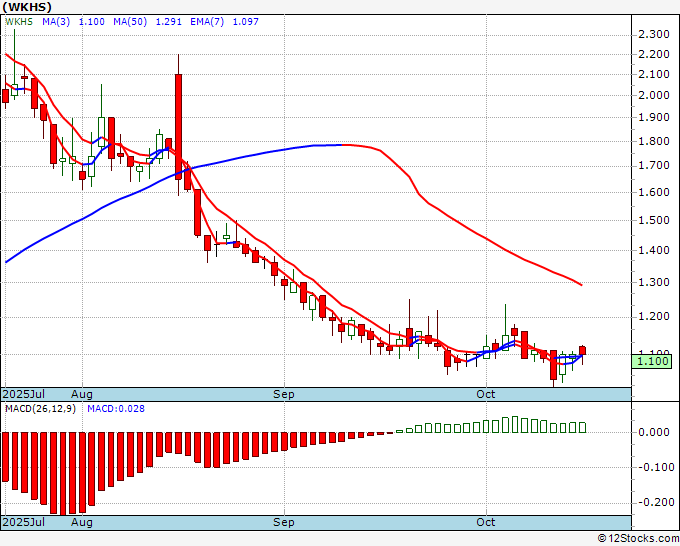This screenshot has width=680, height=546.
Task: Click the current price tag 1.100
Action: coord(652,361)
